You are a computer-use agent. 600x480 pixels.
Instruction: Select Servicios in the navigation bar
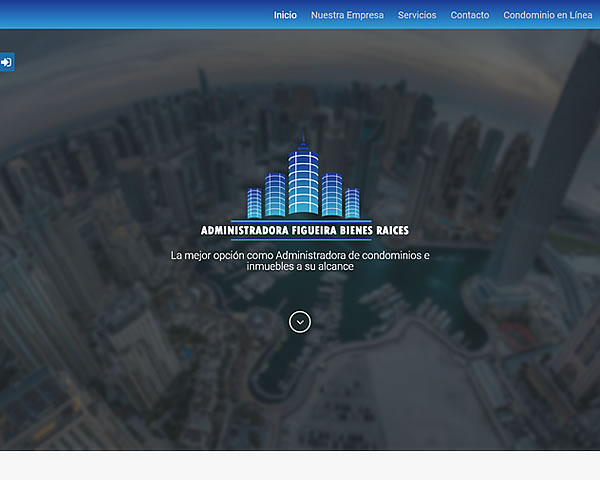tap(417, 15)
